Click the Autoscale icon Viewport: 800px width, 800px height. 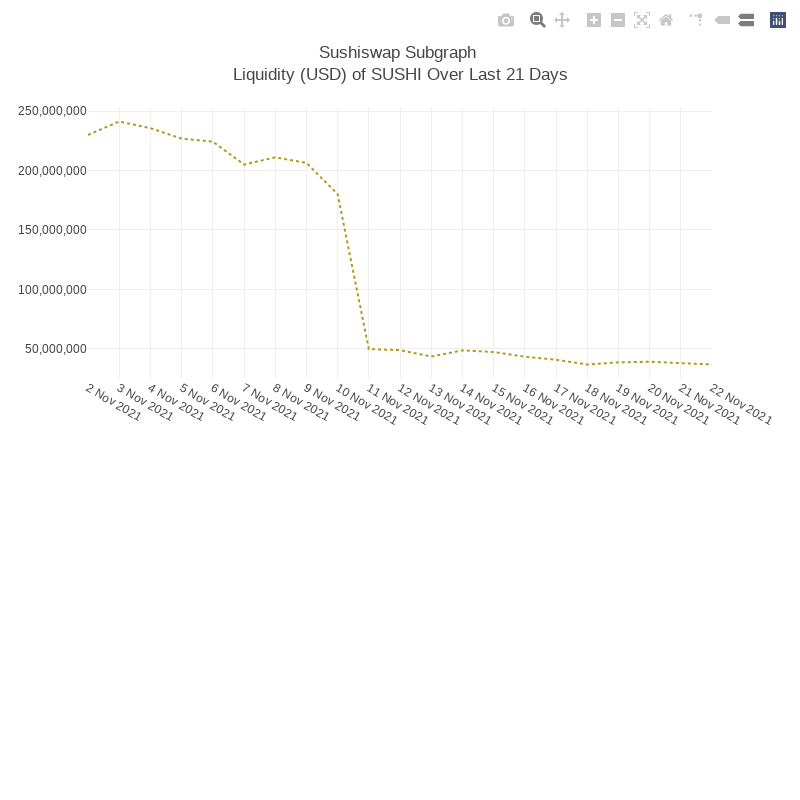pyautogui.click(x=642, y=20)
